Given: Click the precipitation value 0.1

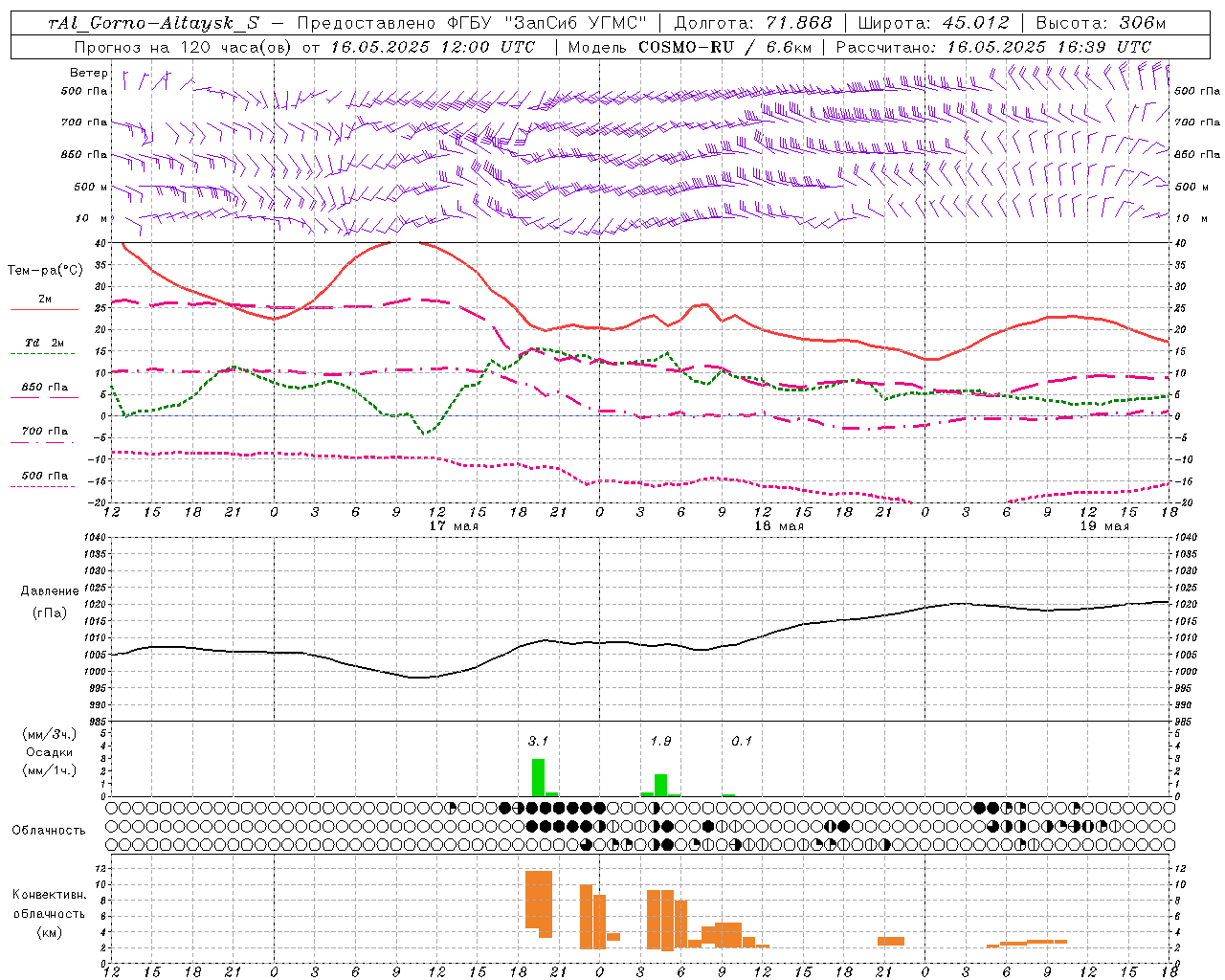Looking at the screenshot, I should [x=742, y=741].
